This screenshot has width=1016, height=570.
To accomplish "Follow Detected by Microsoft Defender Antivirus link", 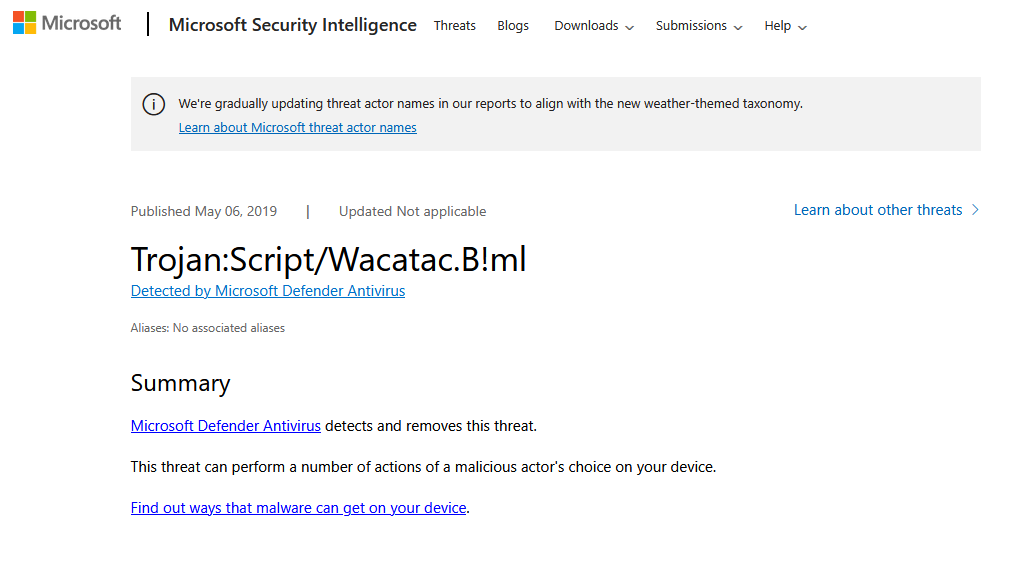I will pyautogui.click(x=268, y=291).
